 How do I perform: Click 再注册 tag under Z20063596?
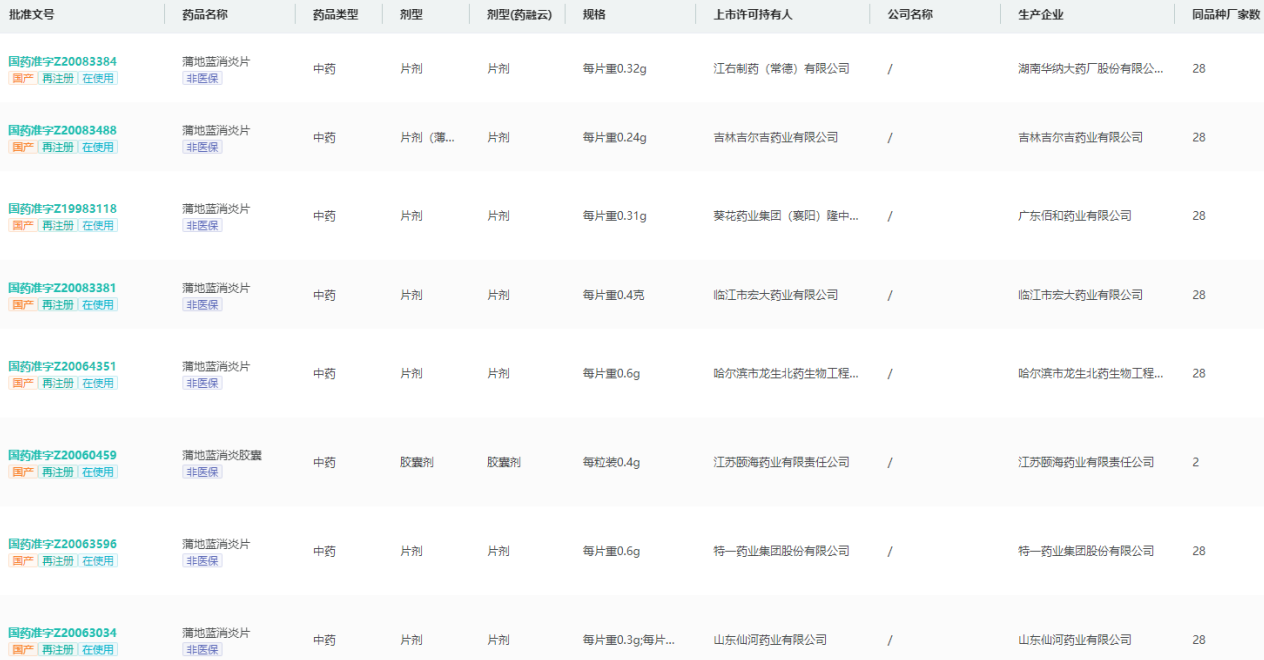tap(57, 561)
